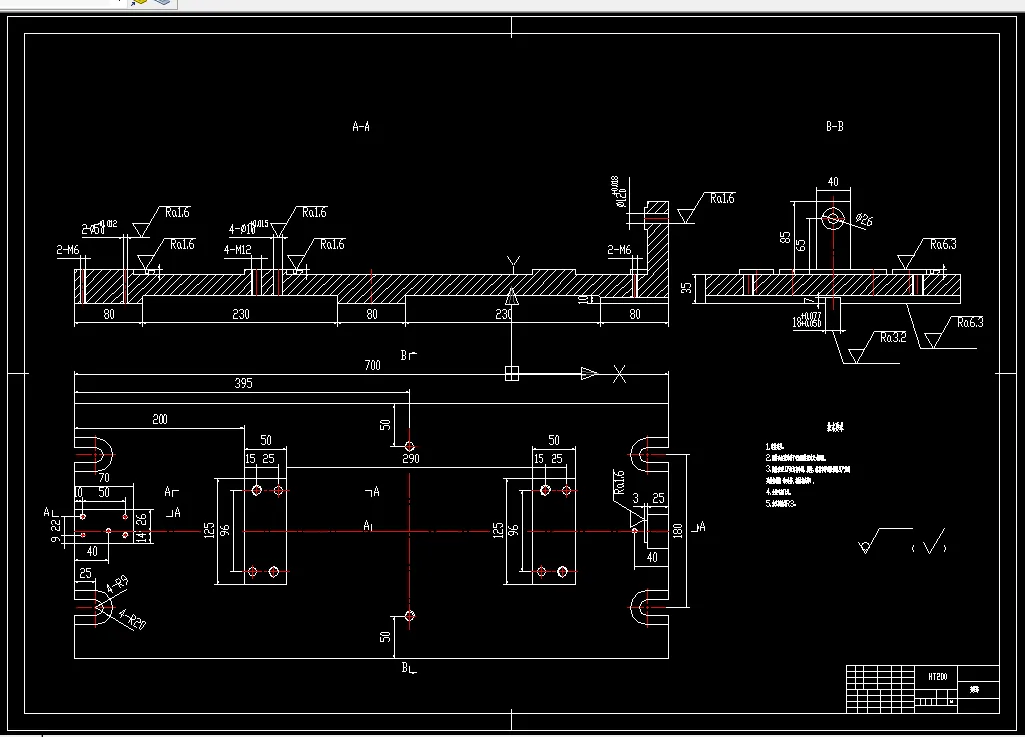Viewport: 1025px width, 737px height.
Task: Click the general roughness symbol above title block
Action: pos(884,540)
